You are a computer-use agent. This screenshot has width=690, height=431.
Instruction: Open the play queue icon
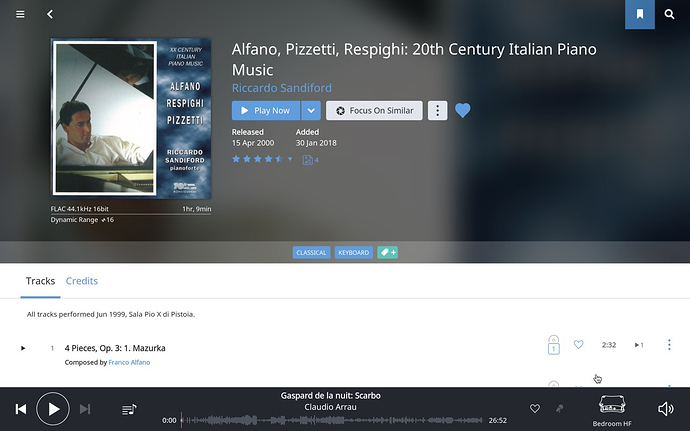(x=129, y=409)
